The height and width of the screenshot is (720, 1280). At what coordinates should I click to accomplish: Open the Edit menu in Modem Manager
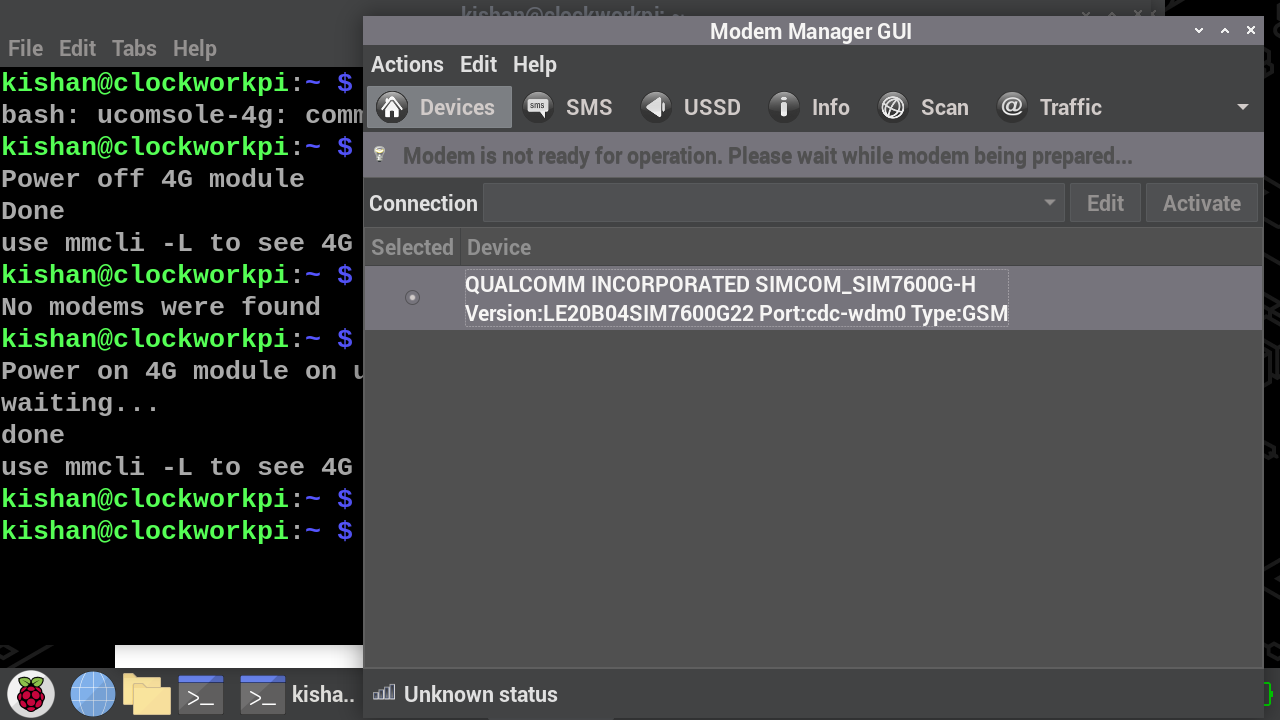(478, 64)
